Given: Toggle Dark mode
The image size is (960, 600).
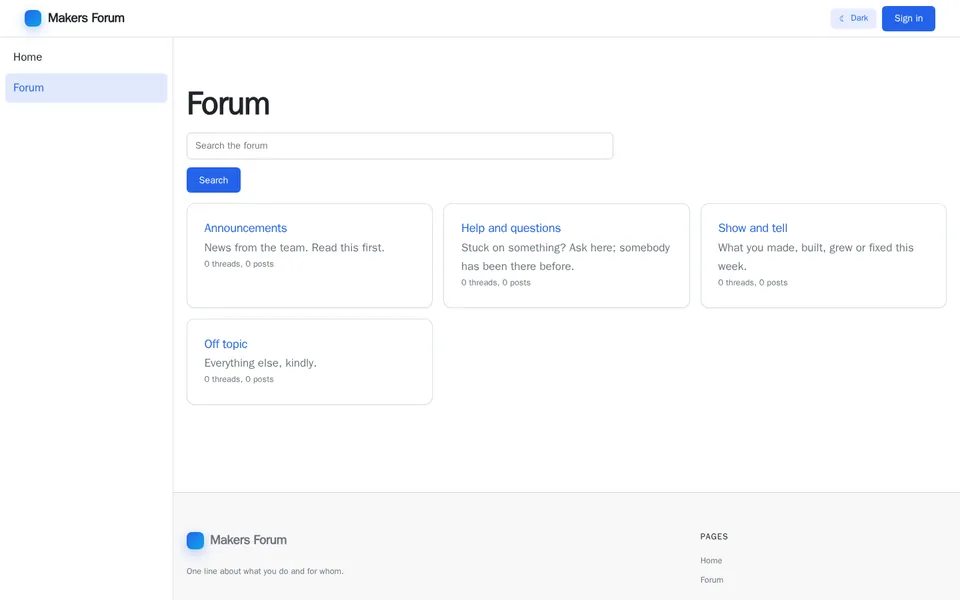Looking at the screenshot, I should coord(853,18).
